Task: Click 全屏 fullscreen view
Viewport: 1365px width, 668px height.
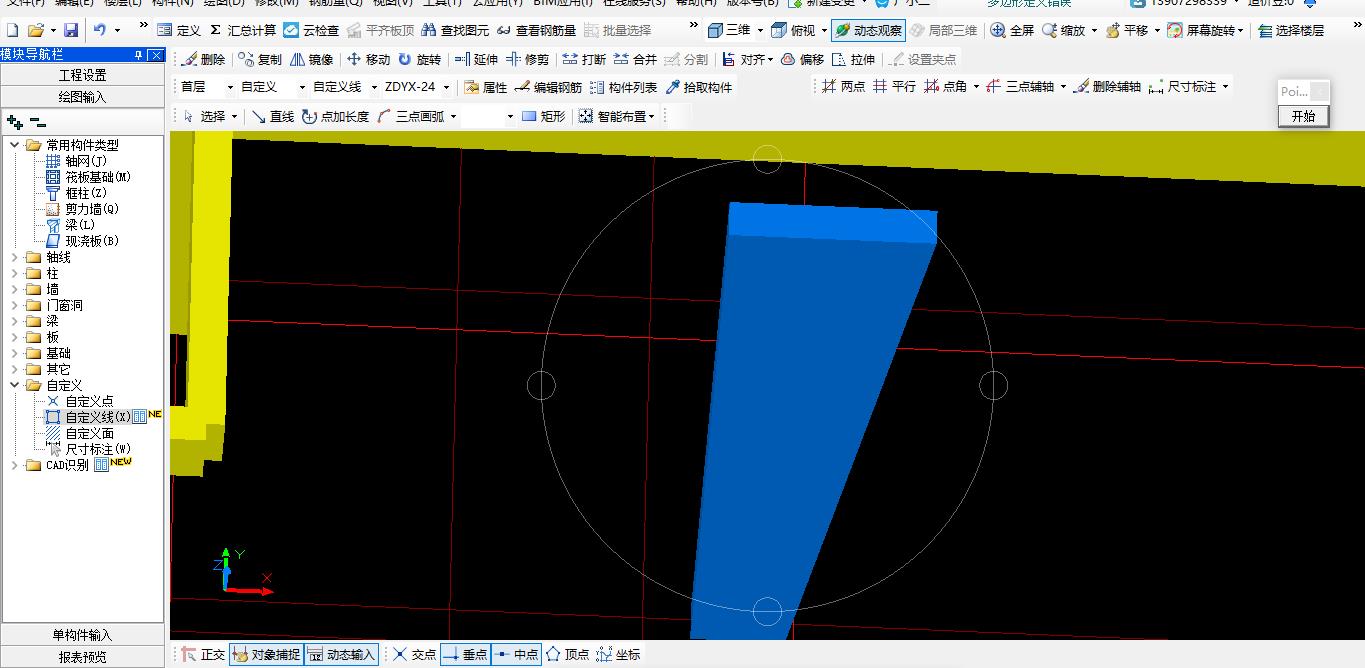Action: [x=1012, y=31]
